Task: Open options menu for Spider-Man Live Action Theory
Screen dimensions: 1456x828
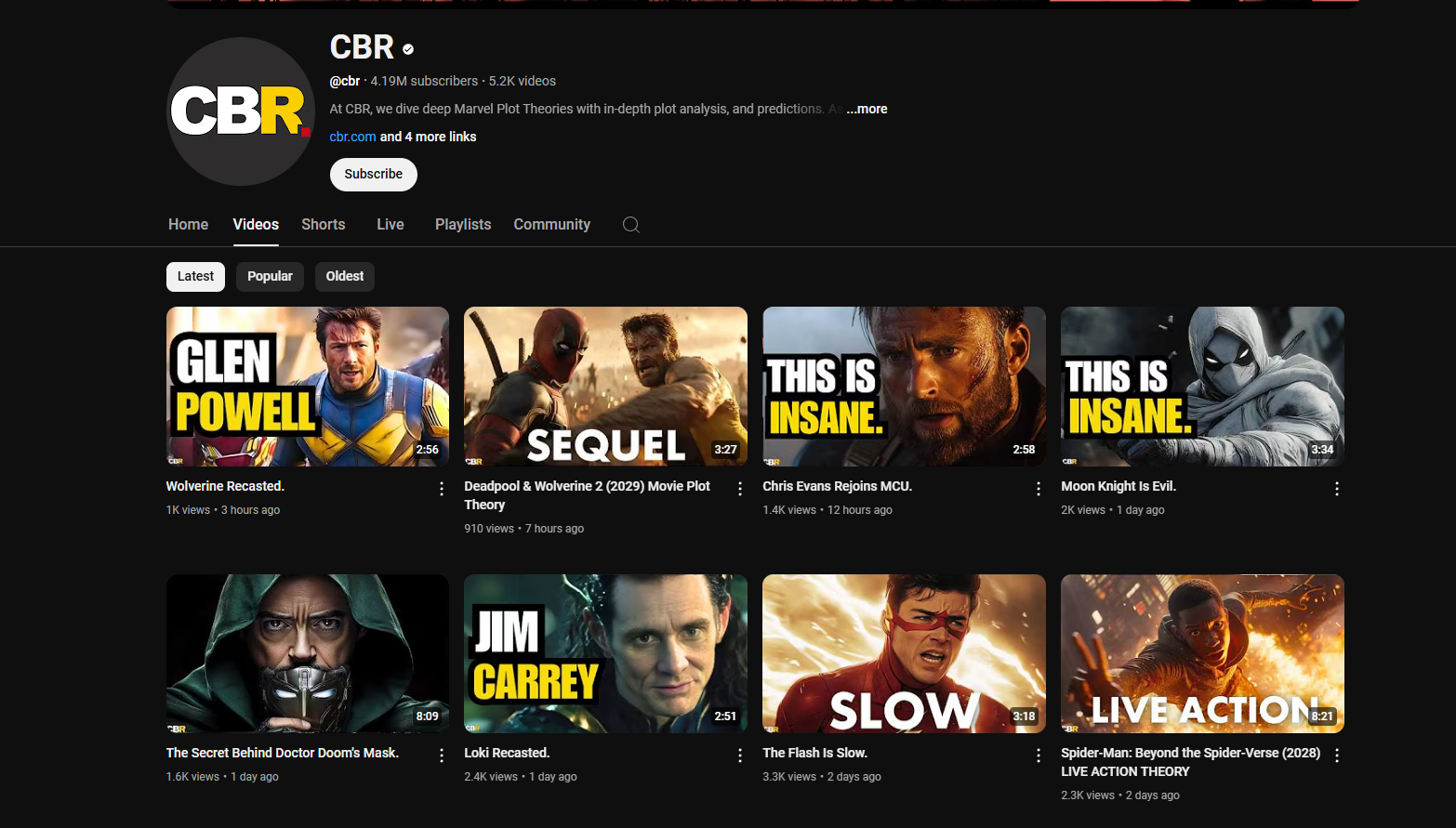Action: [1337, 756]
